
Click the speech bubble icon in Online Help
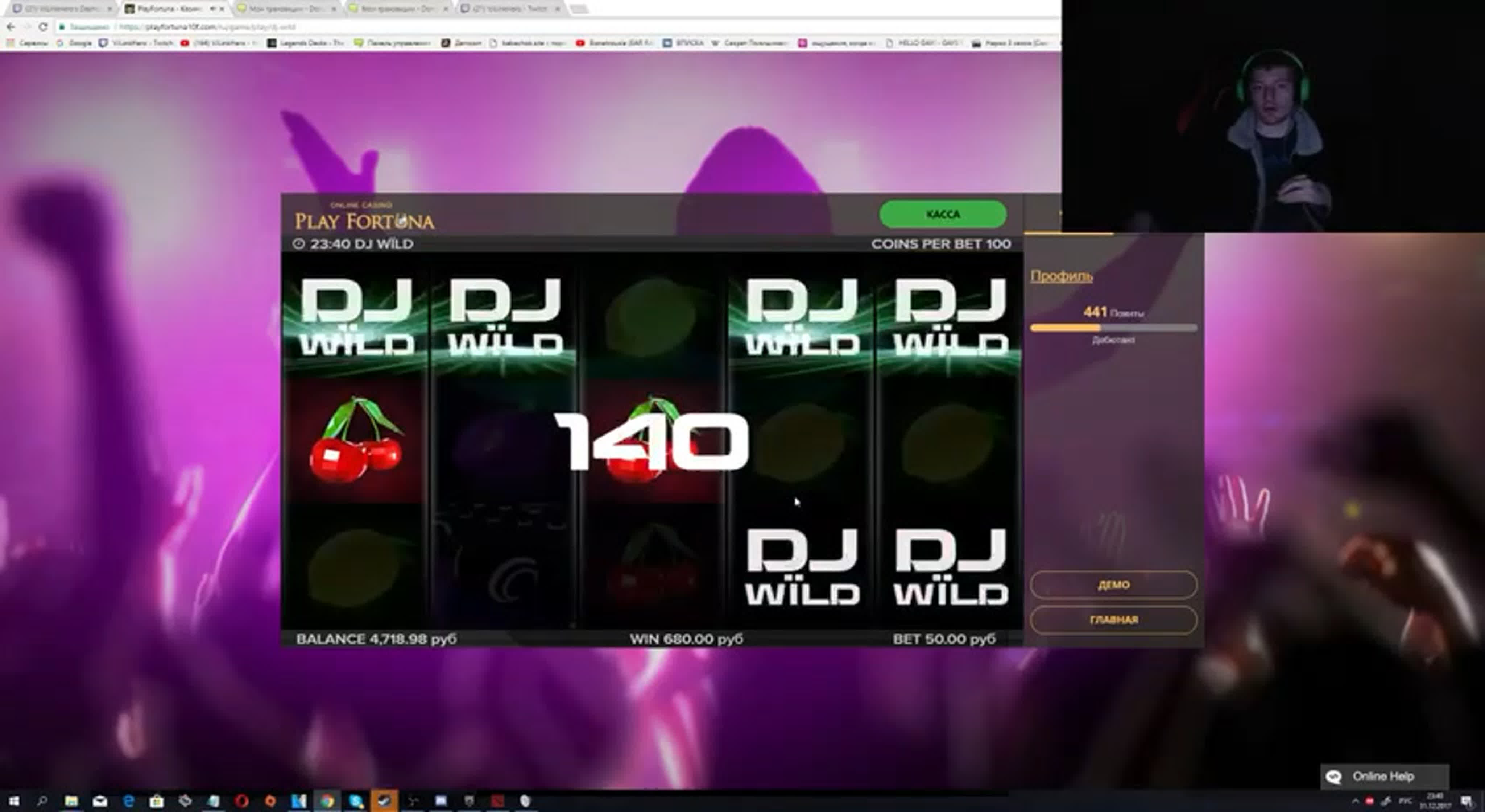pos(1333,777)
